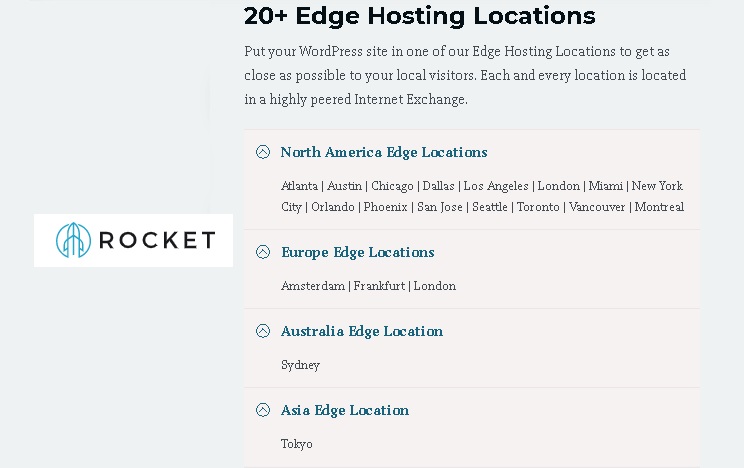The width and height of the screenshot is (744, 468).
Task: Select Amsterdam in the Europe locations list
Action: tap(313, 286)
